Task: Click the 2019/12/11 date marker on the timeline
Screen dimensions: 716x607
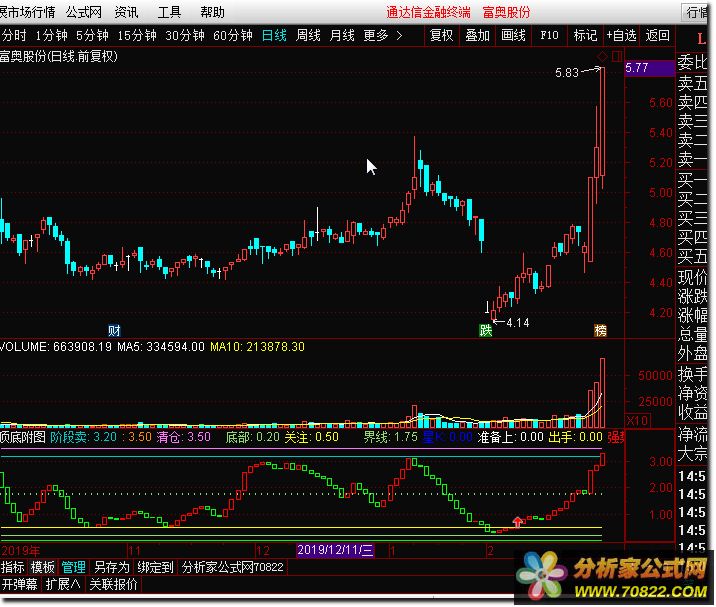Action: point(335,551)
